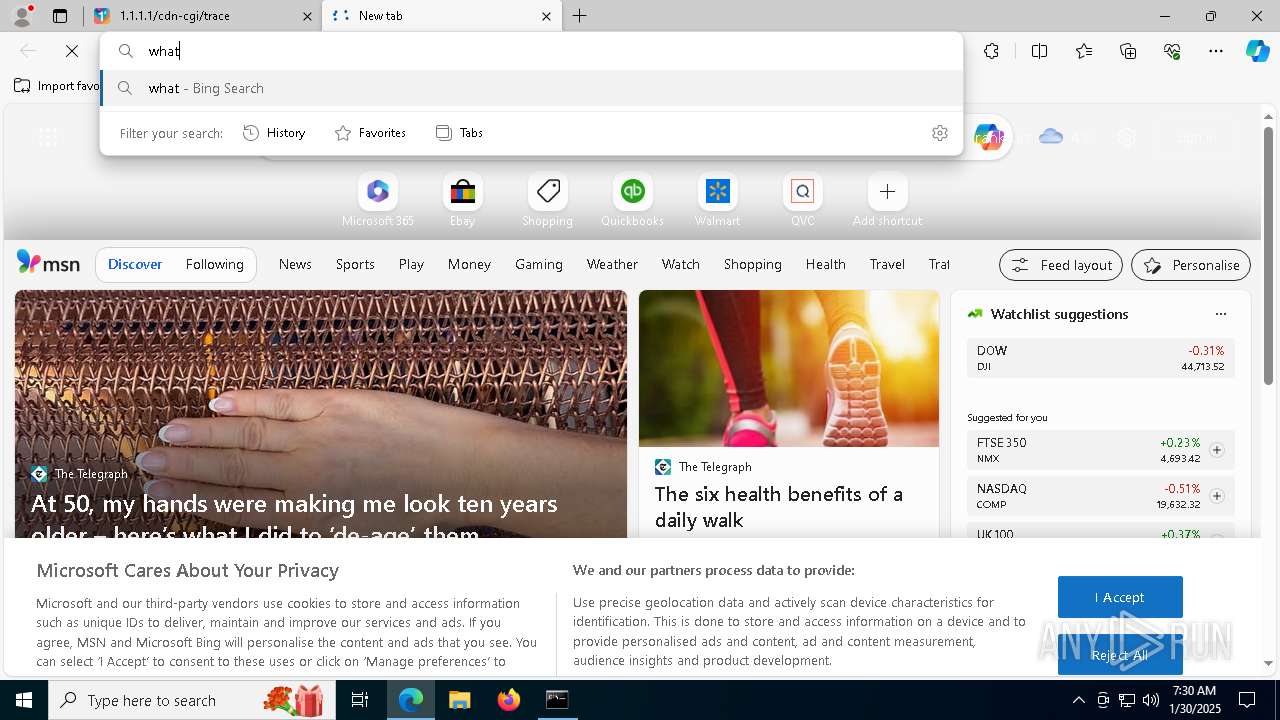
Task: Open Favorites star icon in toolbar
Action: [x=1084, y=51]
